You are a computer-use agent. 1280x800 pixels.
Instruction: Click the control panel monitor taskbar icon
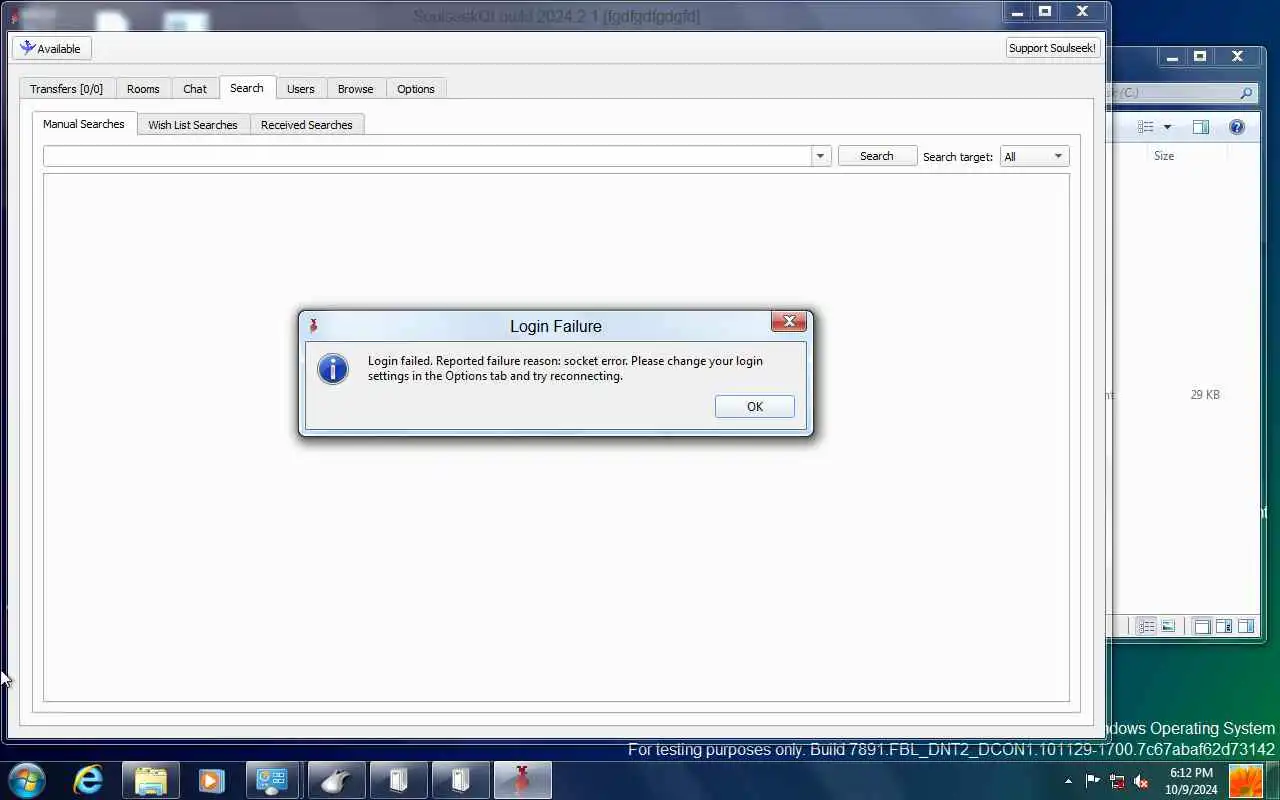click(272, 780)
